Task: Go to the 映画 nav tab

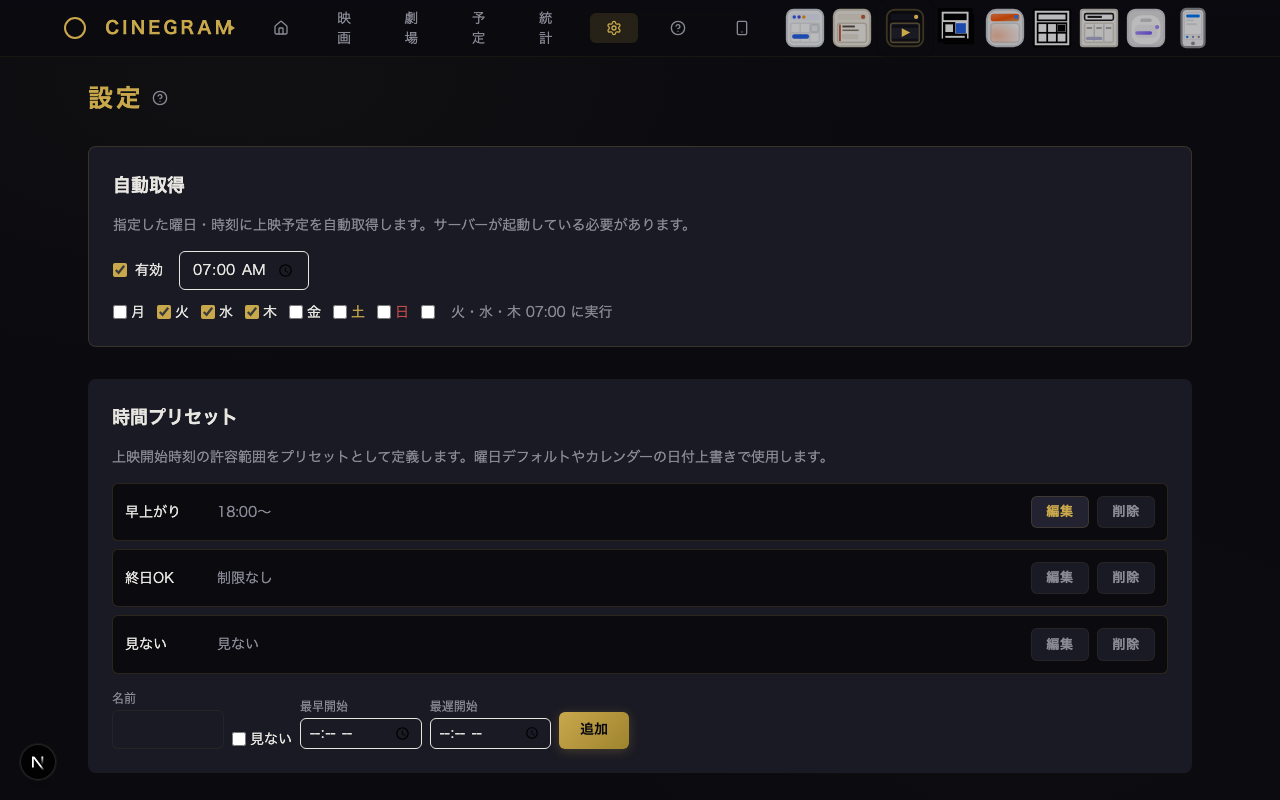Action: [x=344, y=28]
